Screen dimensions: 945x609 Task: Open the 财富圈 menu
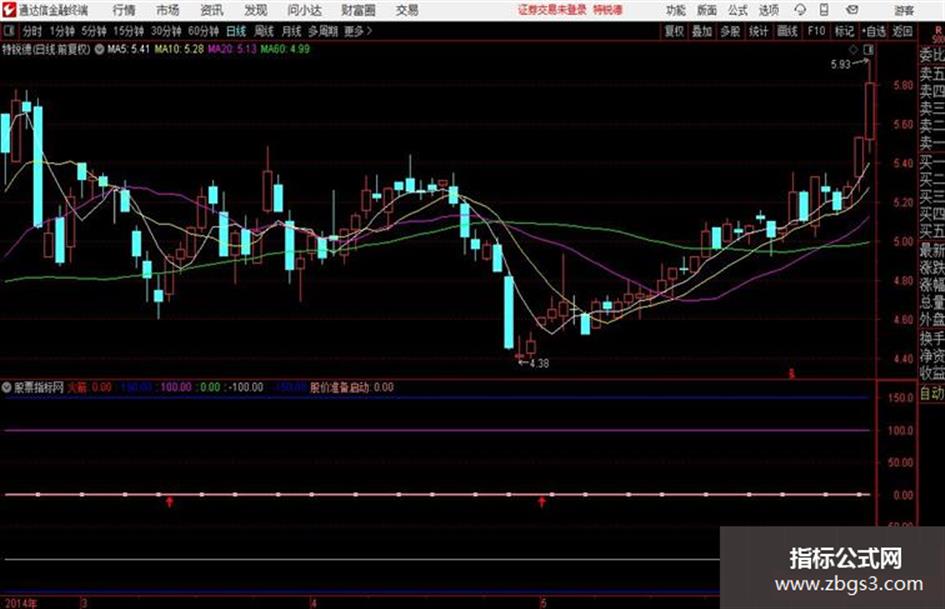tap(358, 10)
